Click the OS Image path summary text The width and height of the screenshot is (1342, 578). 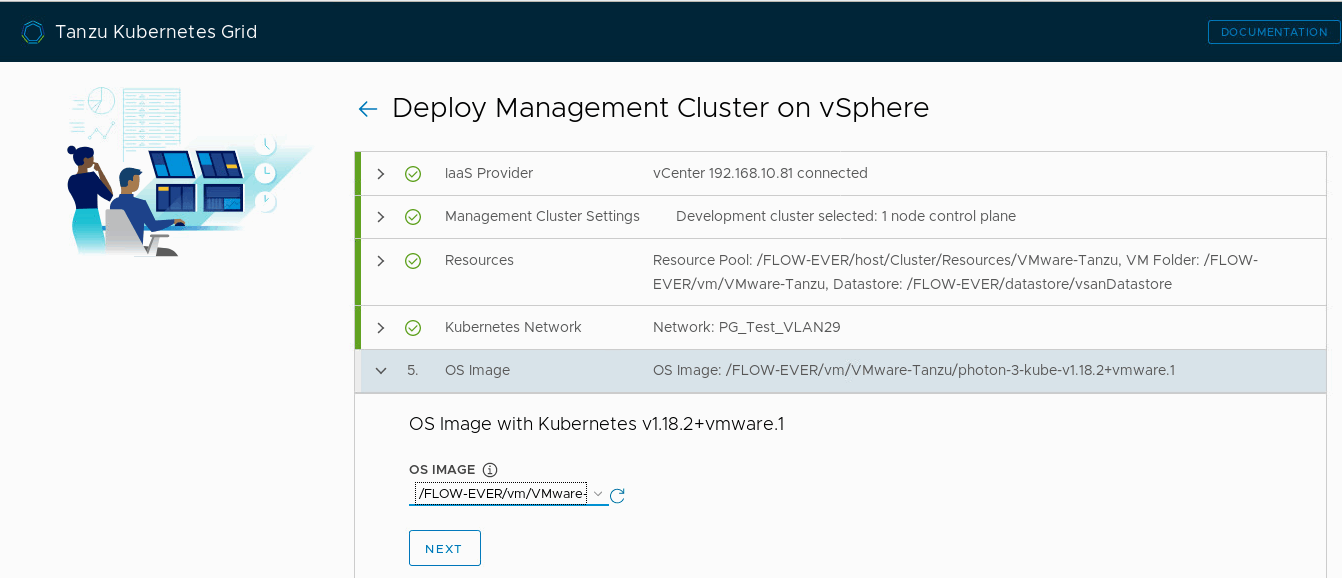(914, 370)
